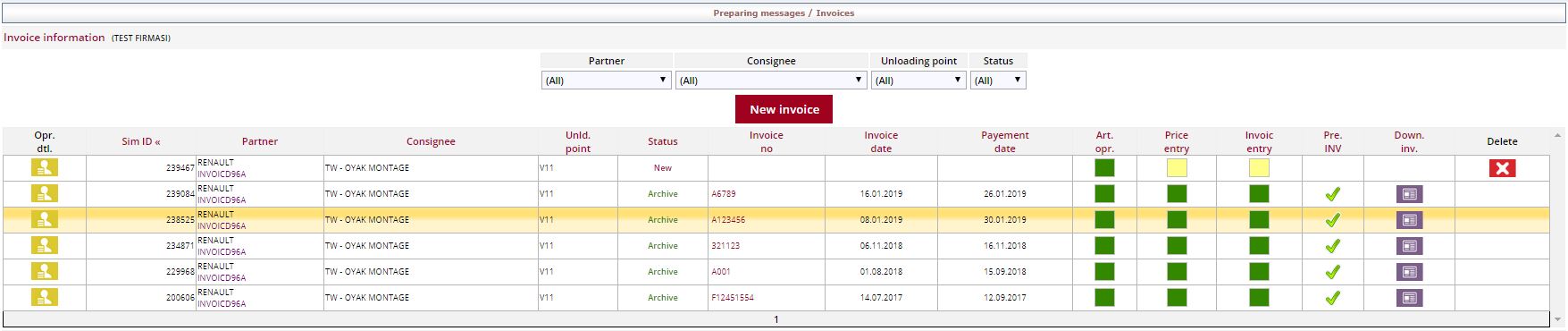This screenshot has width=1568, height=331.
Task: Select invoice date 16.01.2019
Action: [x=881, y=194]
